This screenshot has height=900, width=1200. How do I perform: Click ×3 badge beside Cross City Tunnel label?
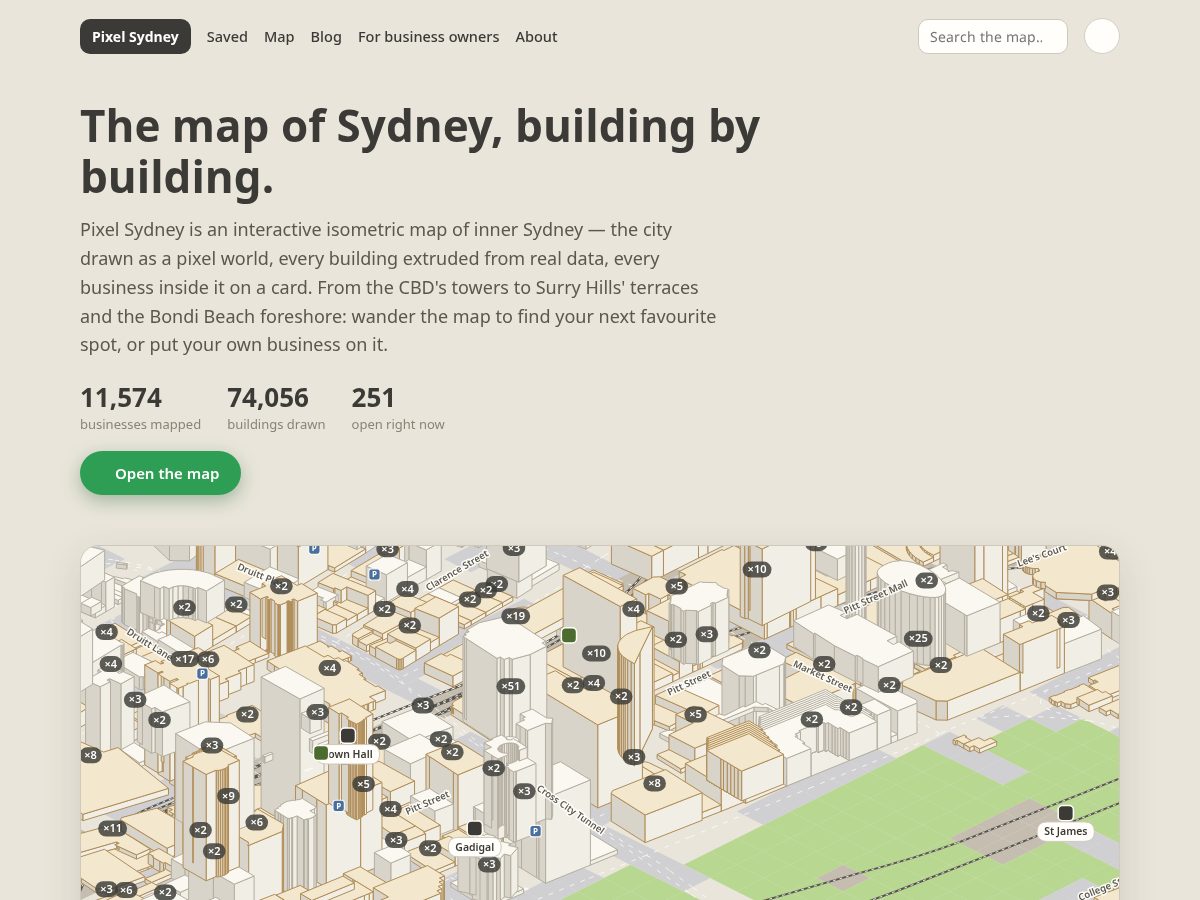524,791
